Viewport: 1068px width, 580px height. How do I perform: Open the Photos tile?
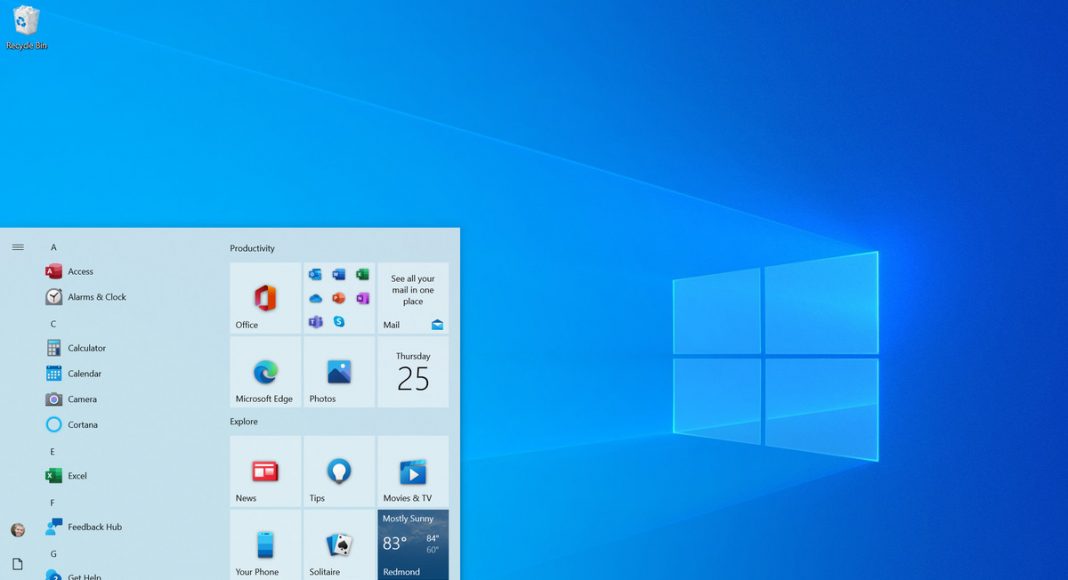[x=339, y=372]
